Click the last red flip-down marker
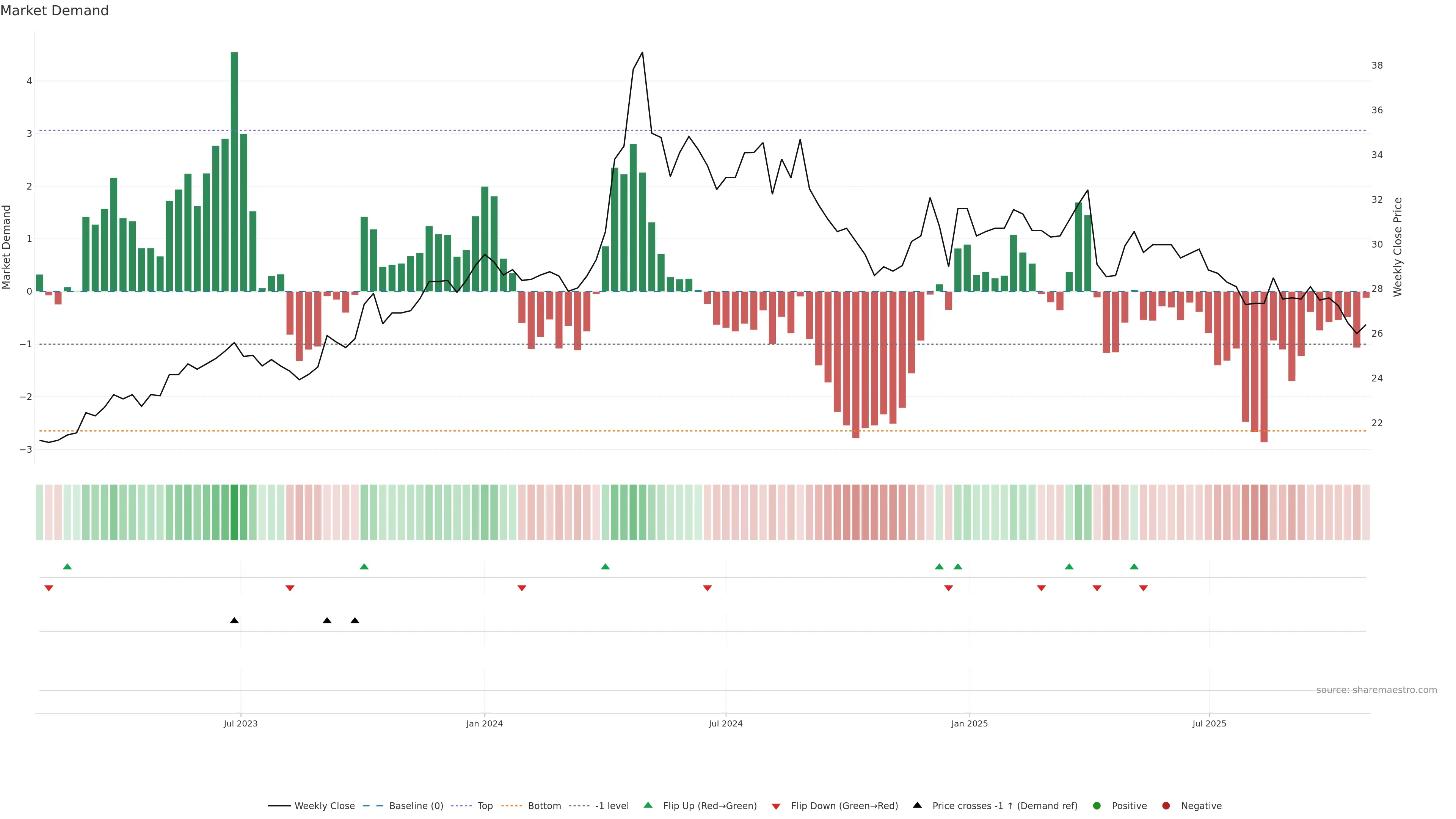The height and width of the screenshot is (819, 1456). 1144,588
